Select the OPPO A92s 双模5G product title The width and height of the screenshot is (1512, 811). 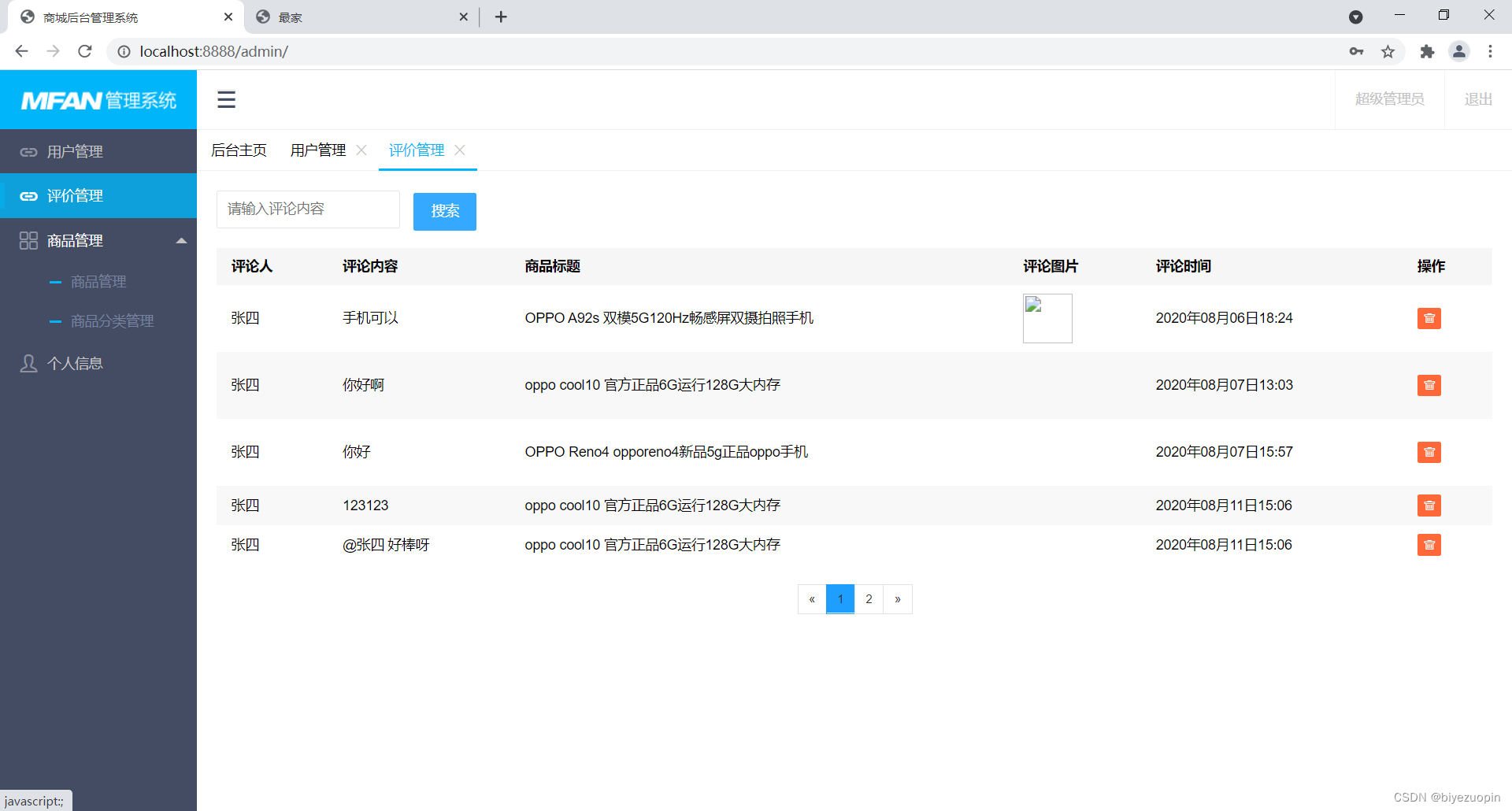(x=669, y=318)
